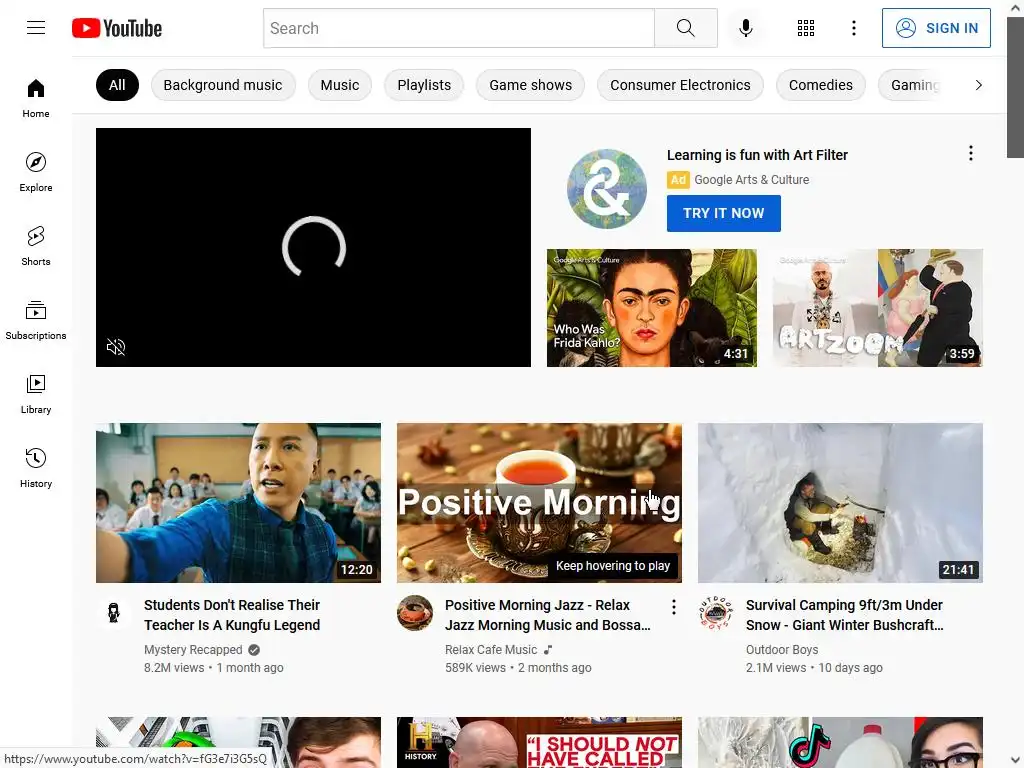The width and height of the screenshot is (1024, 768).
Task: Open Outdoor Boys channel name
Action: 782,650
